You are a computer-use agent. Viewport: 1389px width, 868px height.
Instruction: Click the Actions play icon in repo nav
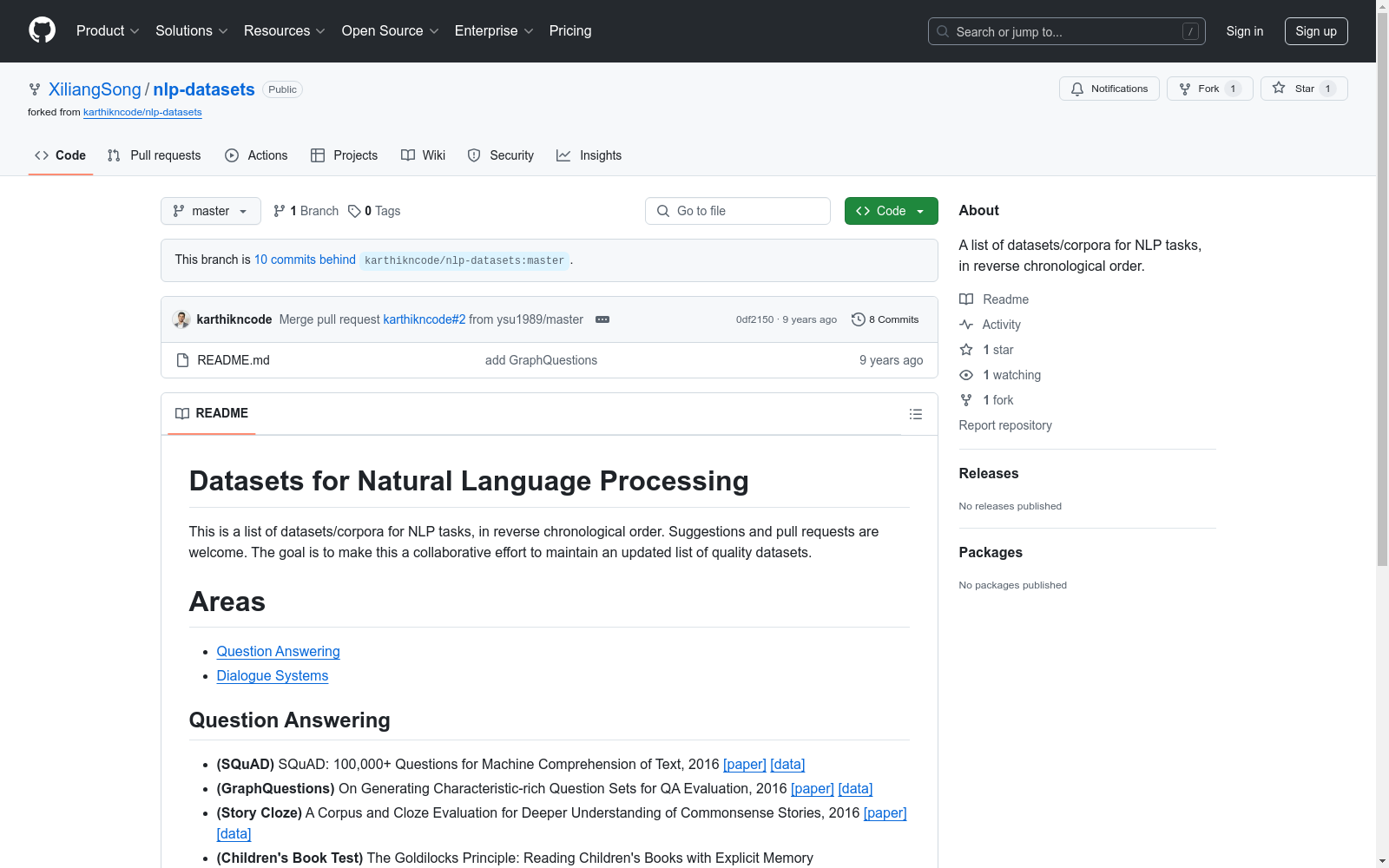coord(232,155)
